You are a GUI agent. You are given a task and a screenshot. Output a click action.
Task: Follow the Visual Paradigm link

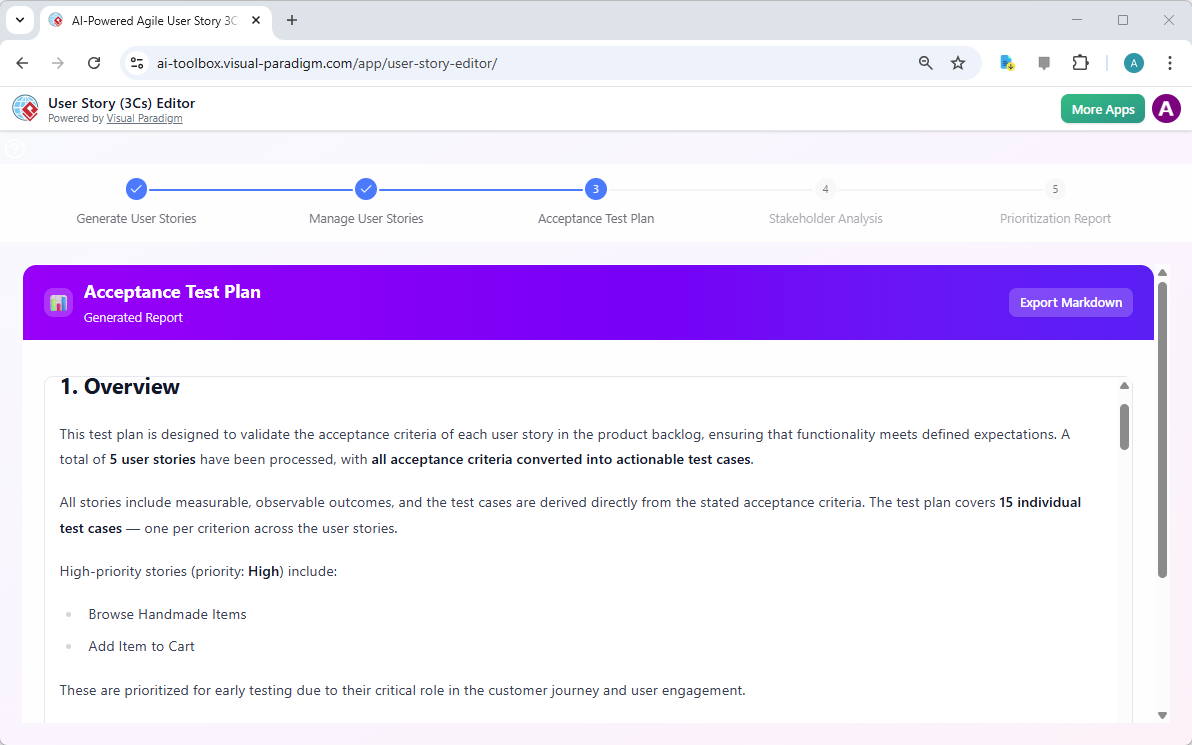point(144,118)
